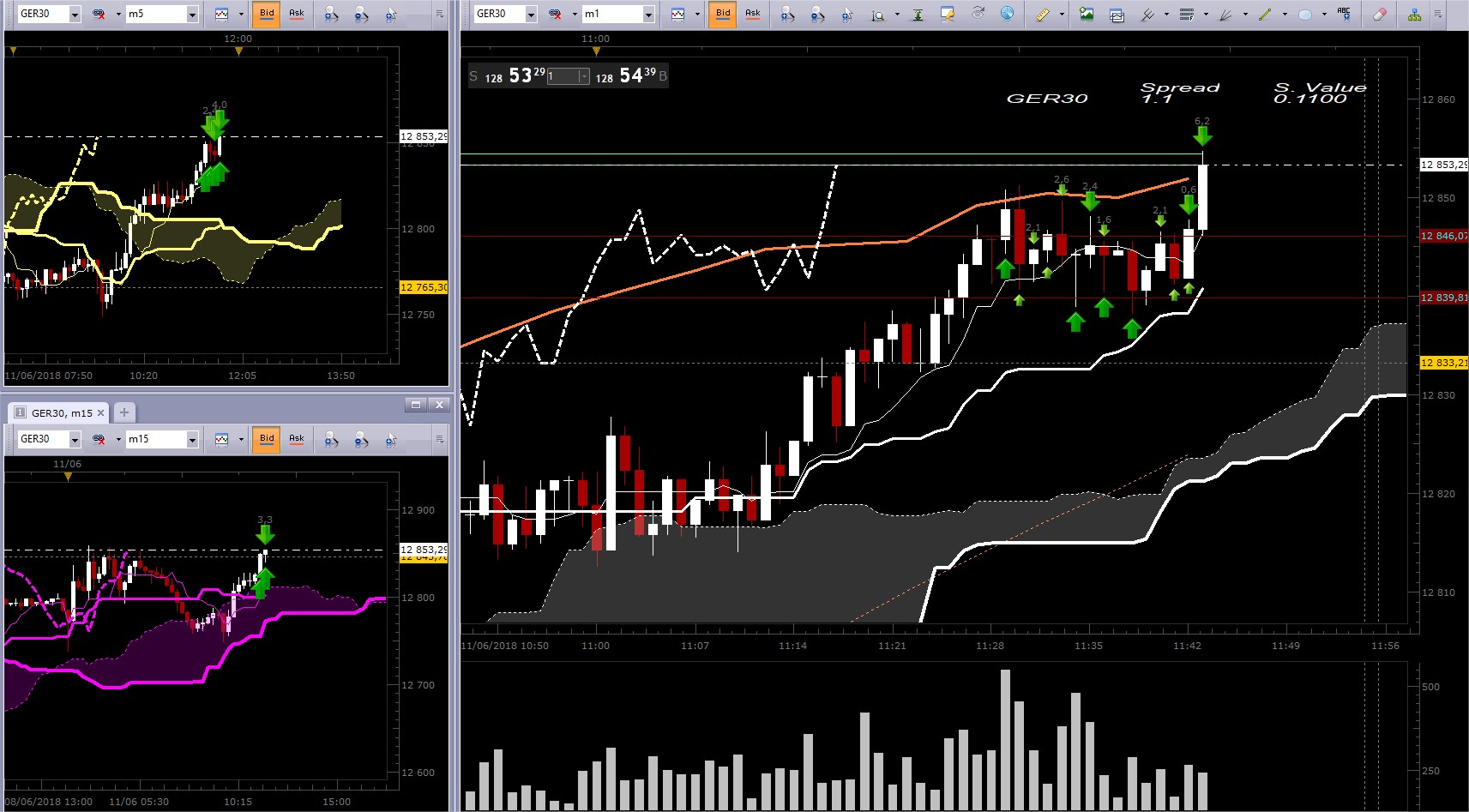Toggle Ask price in m1 chart
The width and height of the screenshot is (1469, 812).
coord(753,14)
